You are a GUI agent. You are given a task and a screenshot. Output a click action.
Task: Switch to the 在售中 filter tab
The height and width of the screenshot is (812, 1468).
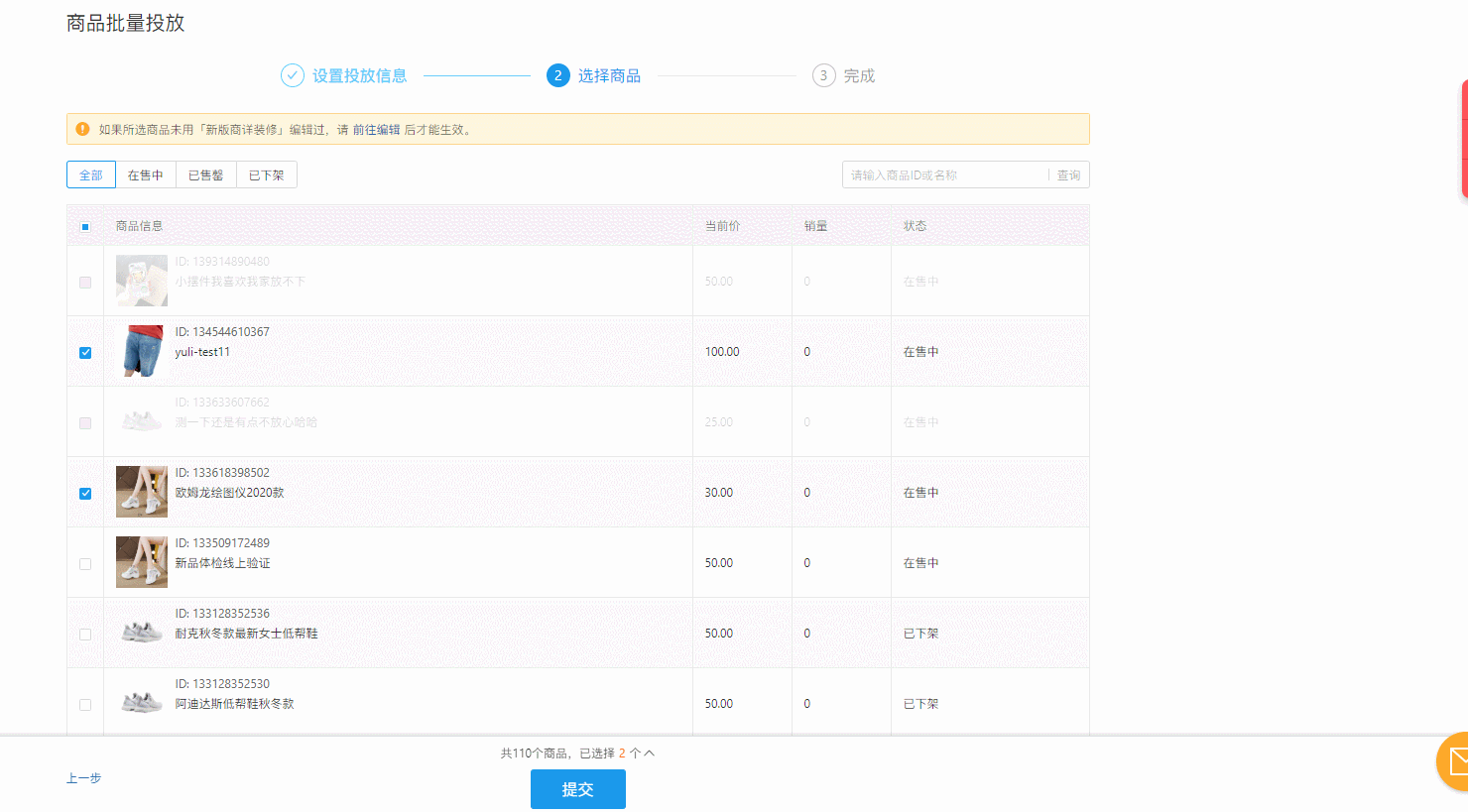[146, 174]
